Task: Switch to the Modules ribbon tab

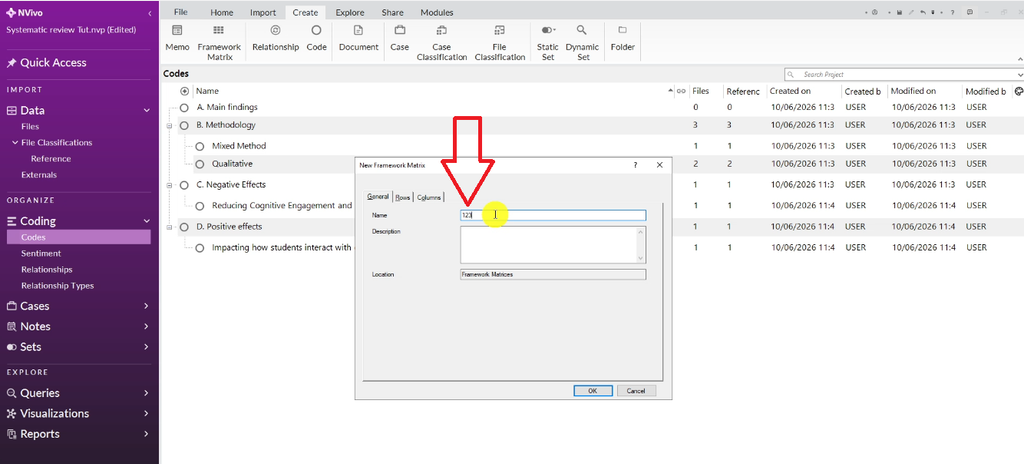Action: (437, 12)
